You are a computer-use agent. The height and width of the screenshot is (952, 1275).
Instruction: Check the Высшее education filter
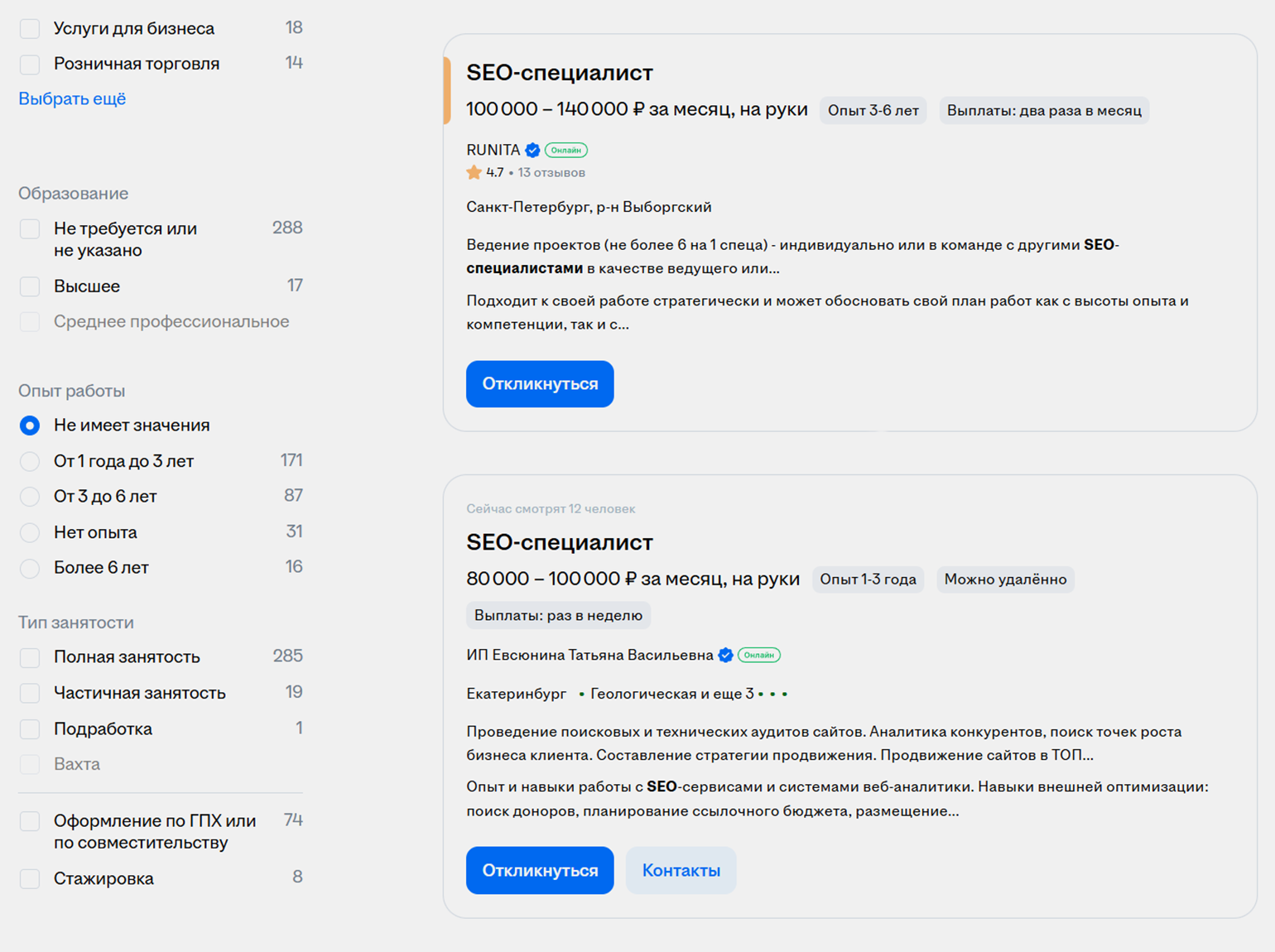pyautogui.click(x=30, y=286)
